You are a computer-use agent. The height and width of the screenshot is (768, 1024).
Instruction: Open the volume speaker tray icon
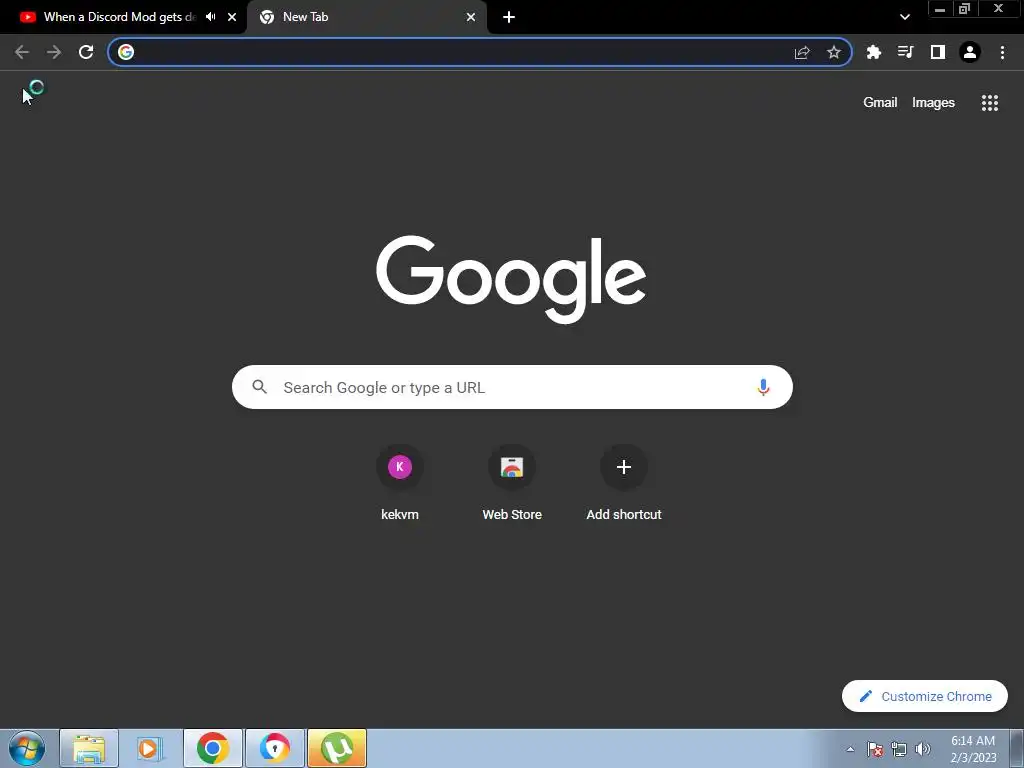tap(923, 749)
